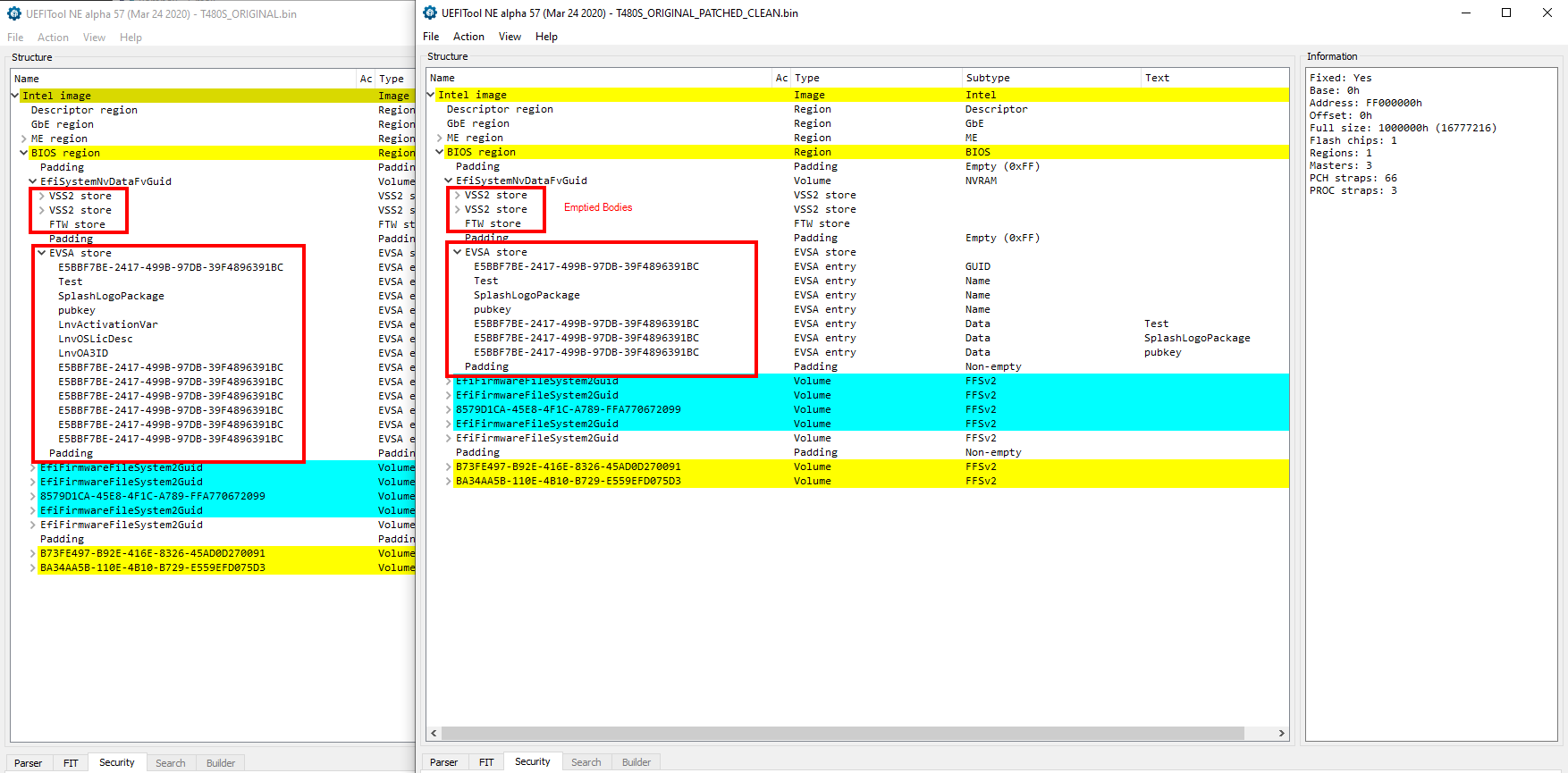Image resolution: width=1568 pixels, height=773 pixels.
Task: Expand first VSS2 store in right window
Action: pyautogui.click(x=458, y=195)
